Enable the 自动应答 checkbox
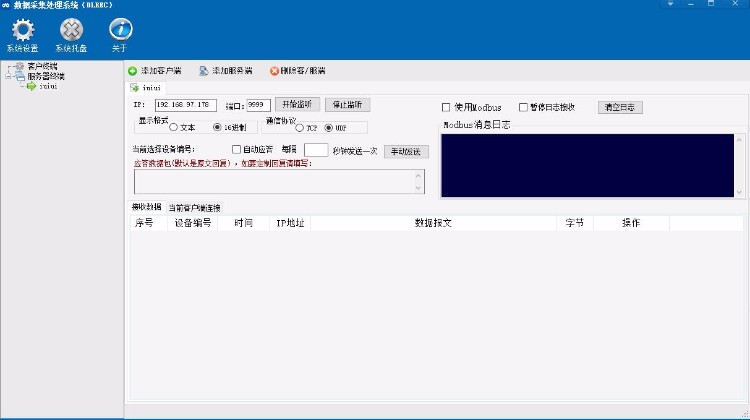The height and width of the screenshot is (420, 750). [x=236, y=150]
